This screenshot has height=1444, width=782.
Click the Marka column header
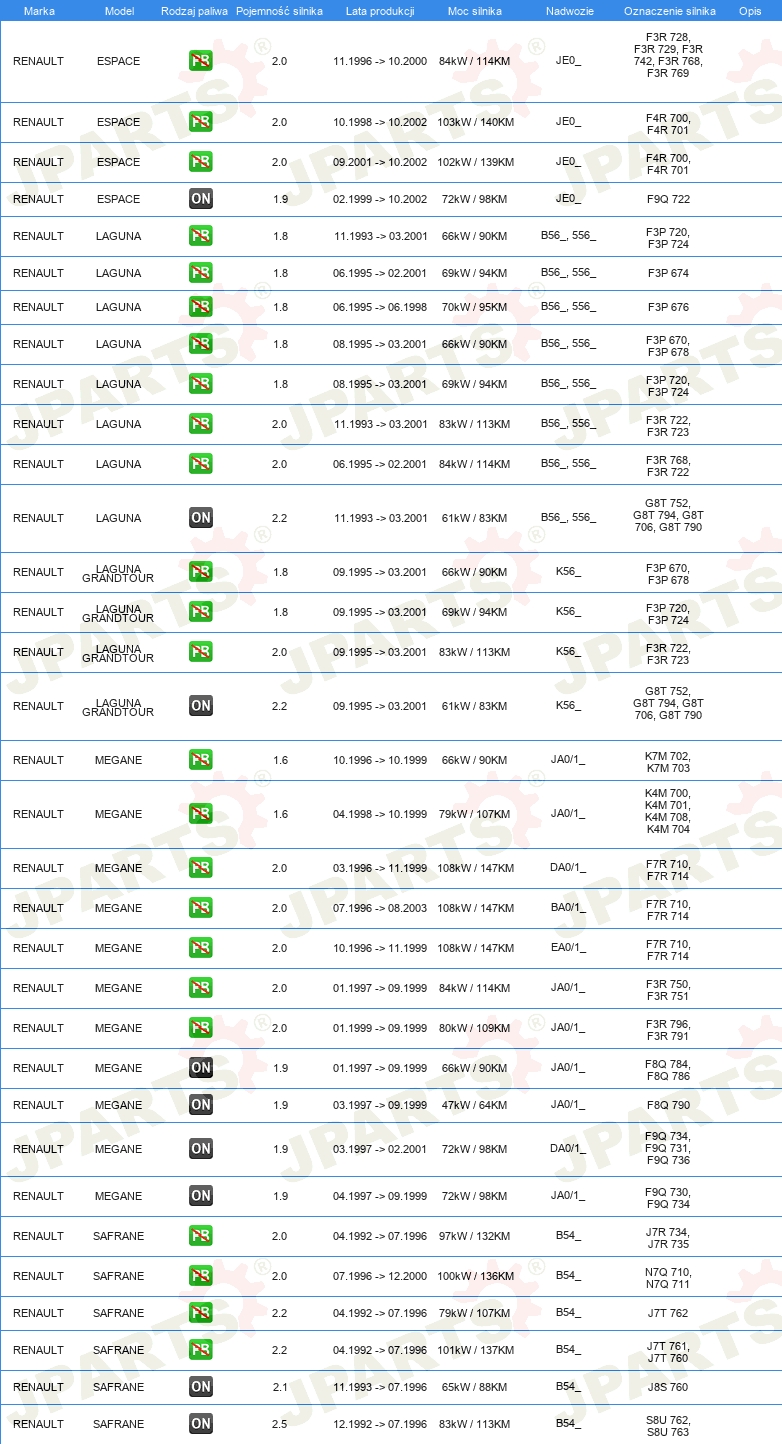[x=39, y=10]
